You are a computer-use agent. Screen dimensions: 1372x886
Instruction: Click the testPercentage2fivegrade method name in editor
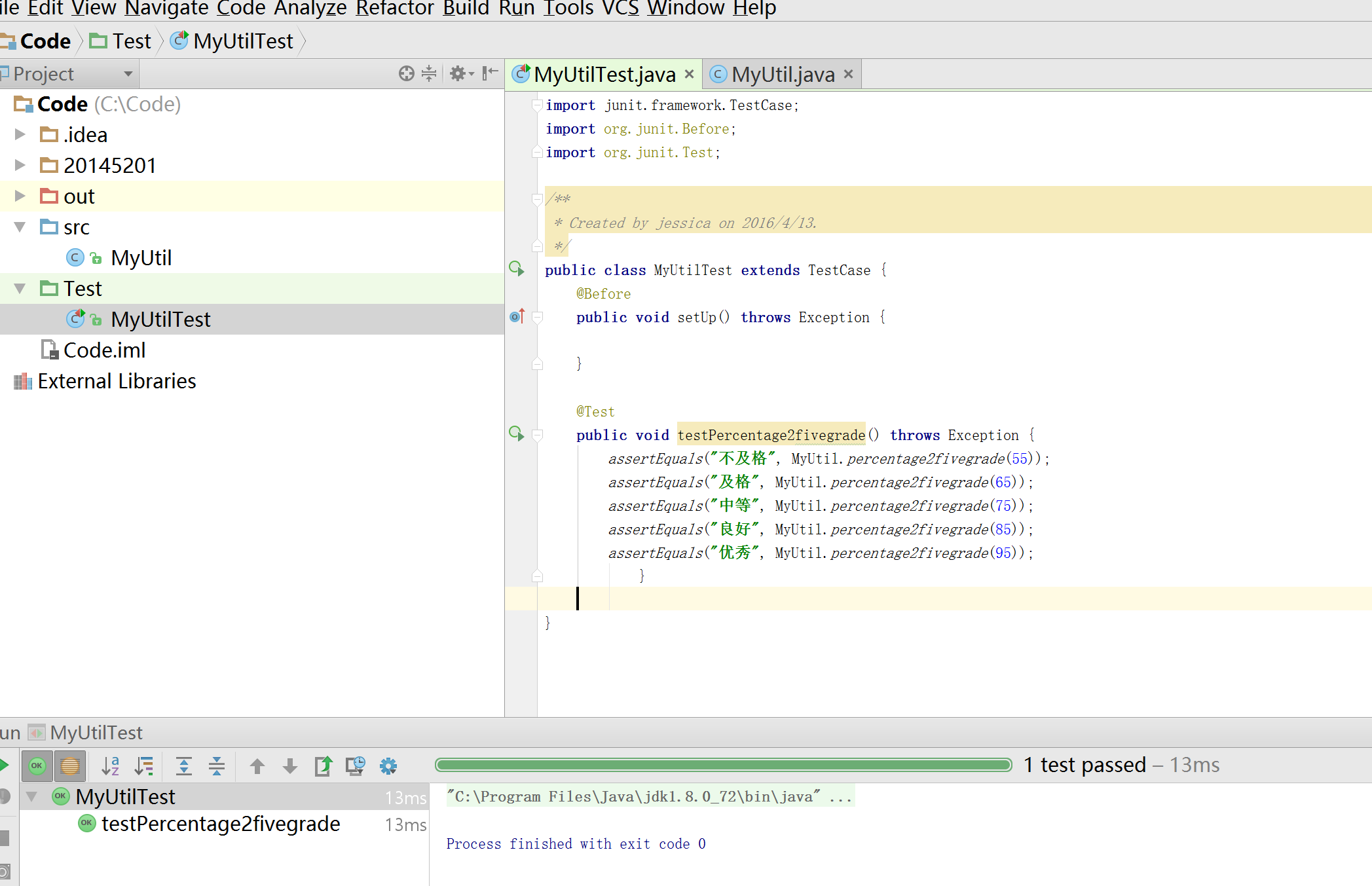771,435
